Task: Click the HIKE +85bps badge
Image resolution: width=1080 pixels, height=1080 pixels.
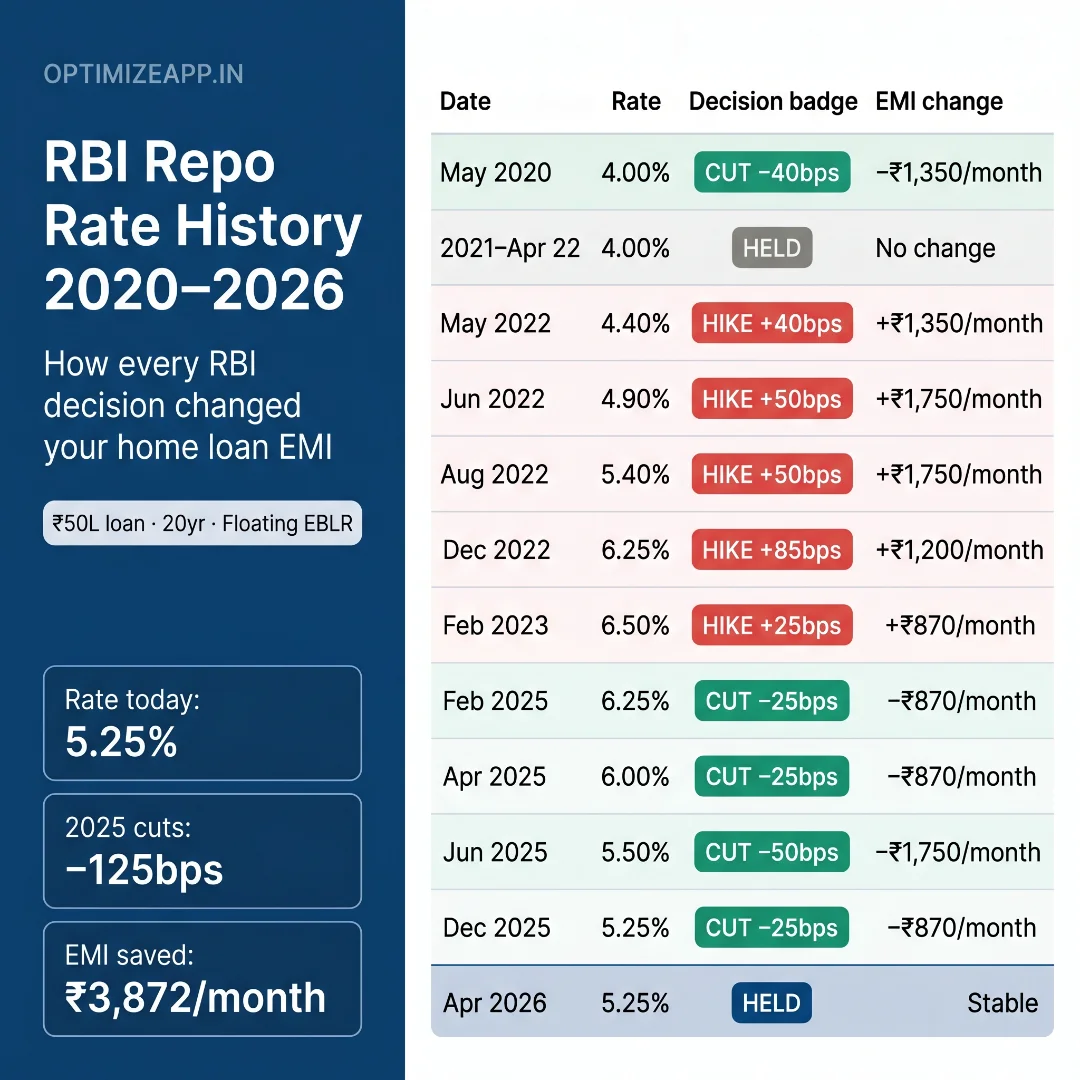Action: click(771, 550)
